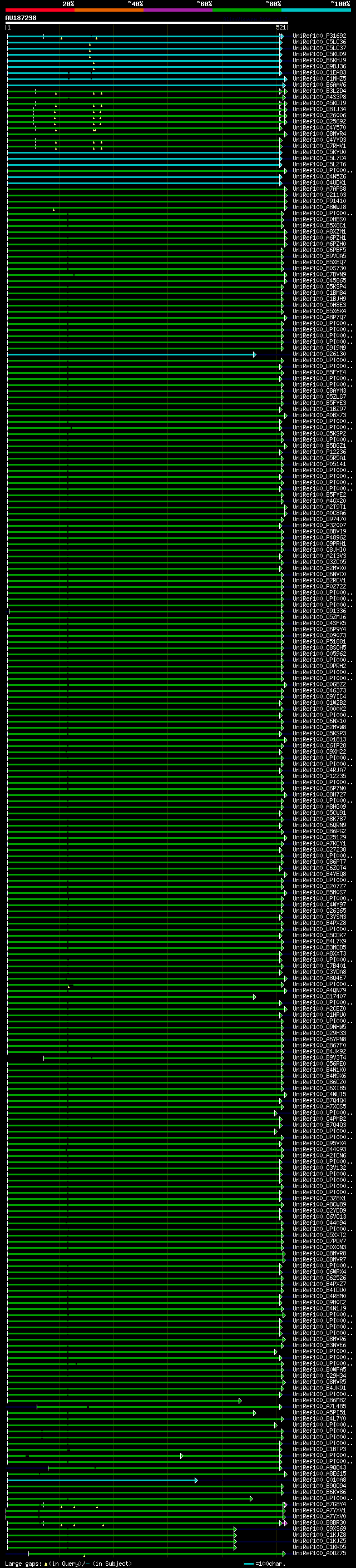Select hit label UniRef100_P12236

point(319,452)
